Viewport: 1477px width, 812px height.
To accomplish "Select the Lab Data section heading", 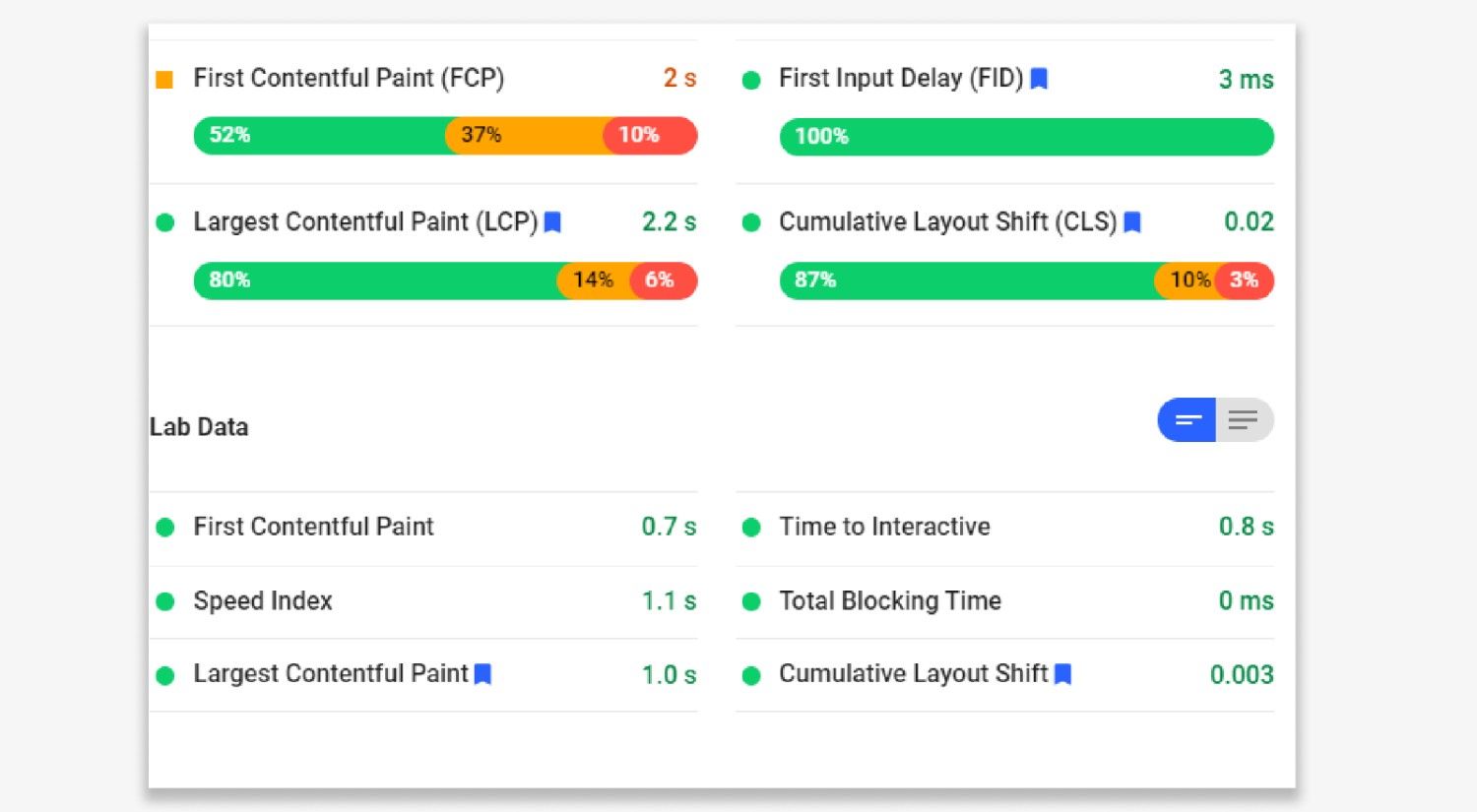I will [x=199, y=426].
